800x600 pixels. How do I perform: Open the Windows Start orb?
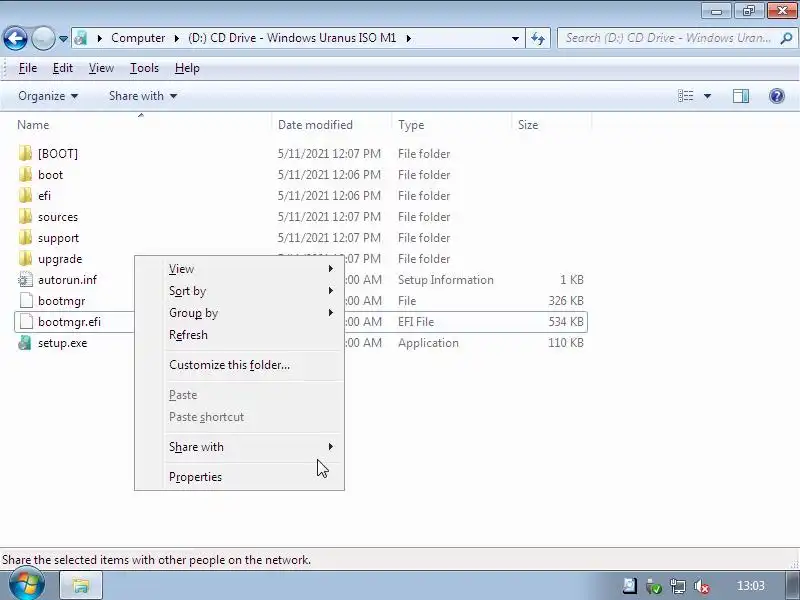click(x=26, y=585)
